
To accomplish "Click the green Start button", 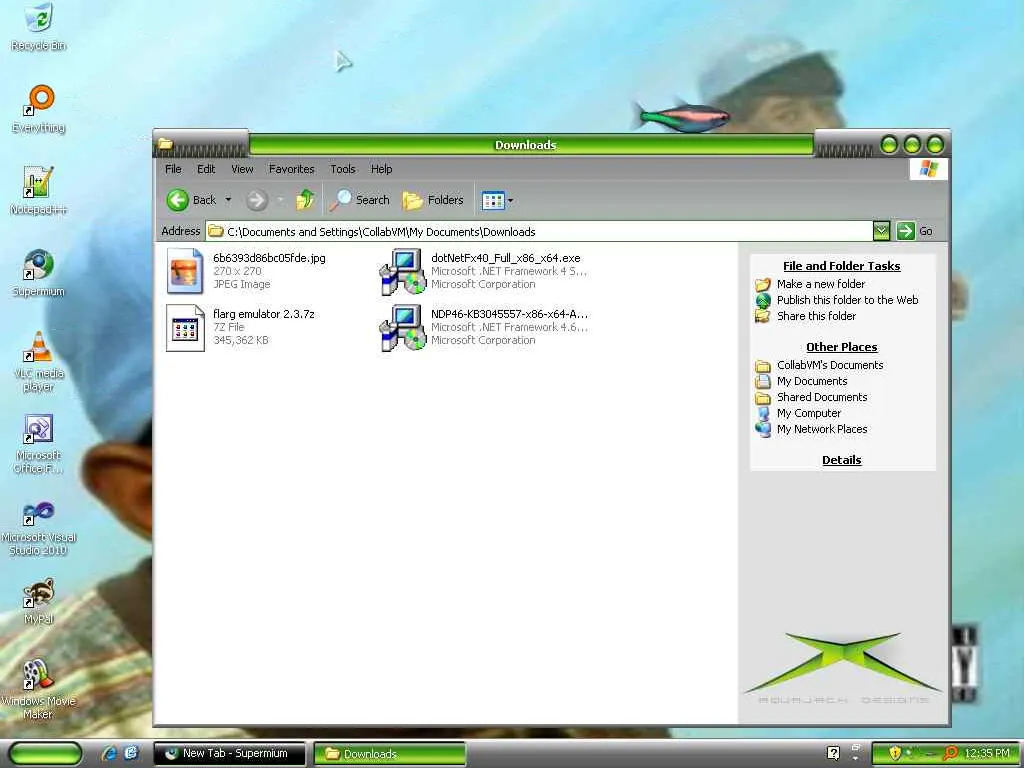I will [x=45, y=753].
